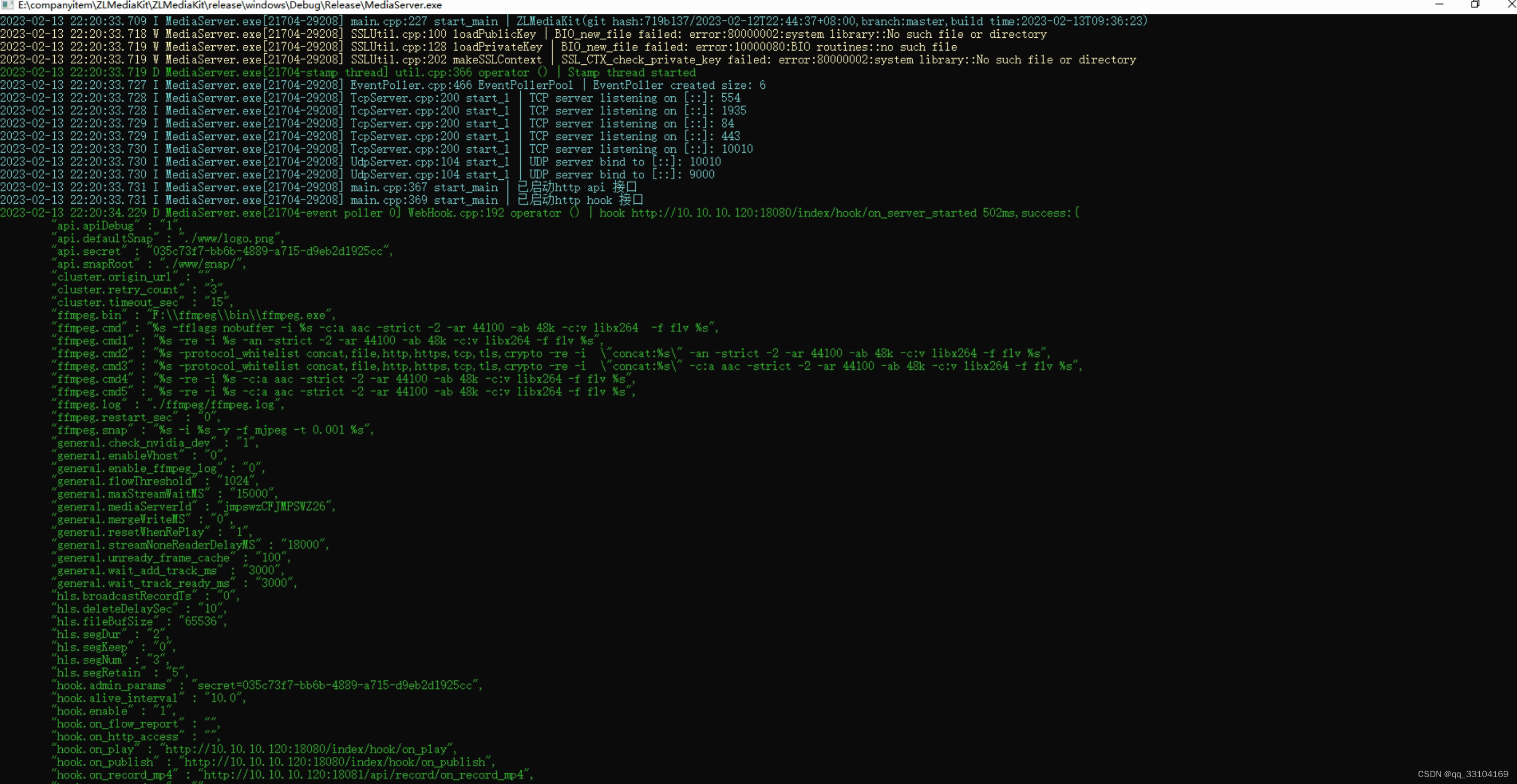Click the UDP server bind to 10010 line

361,162
